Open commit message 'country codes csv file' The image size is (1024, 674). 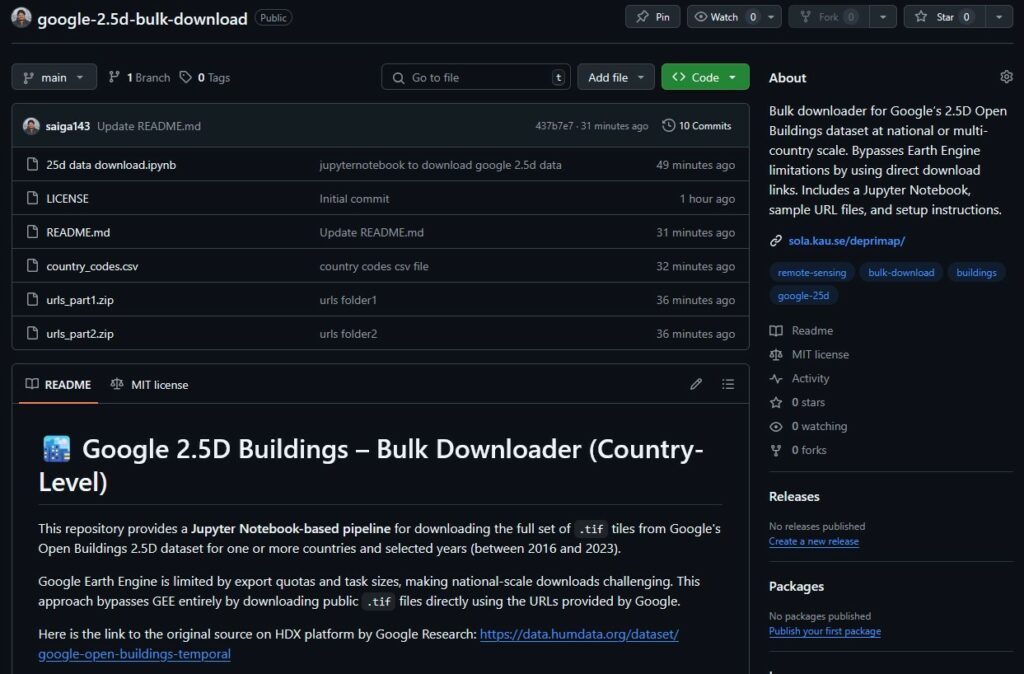point(374,266)
